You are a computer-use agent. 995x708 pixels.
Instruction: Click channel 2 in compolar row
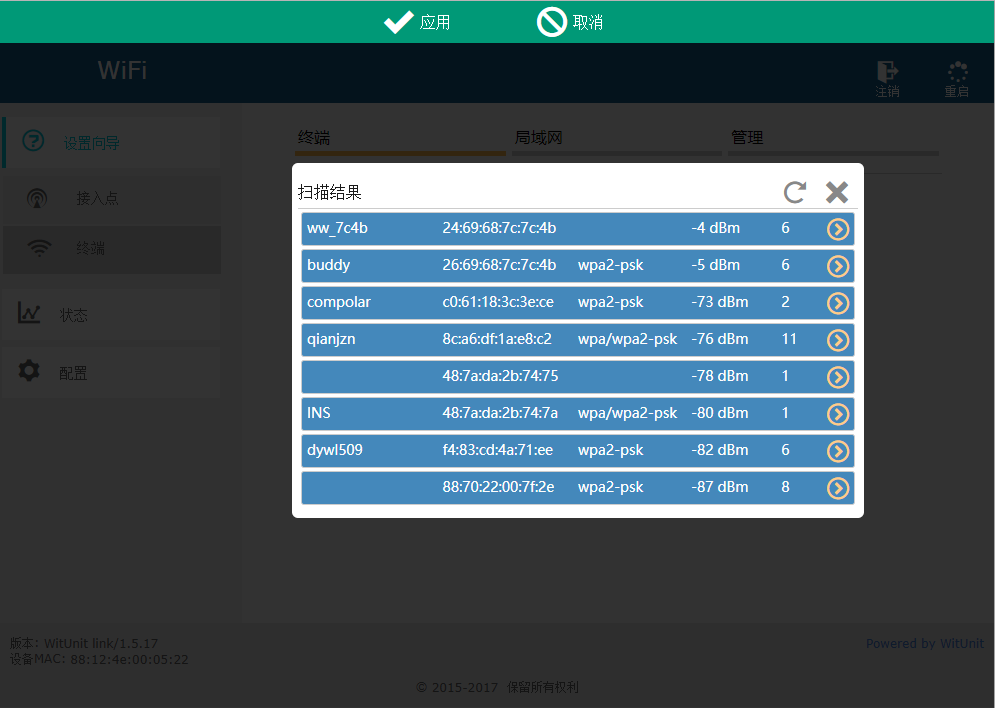click(786, 302)
